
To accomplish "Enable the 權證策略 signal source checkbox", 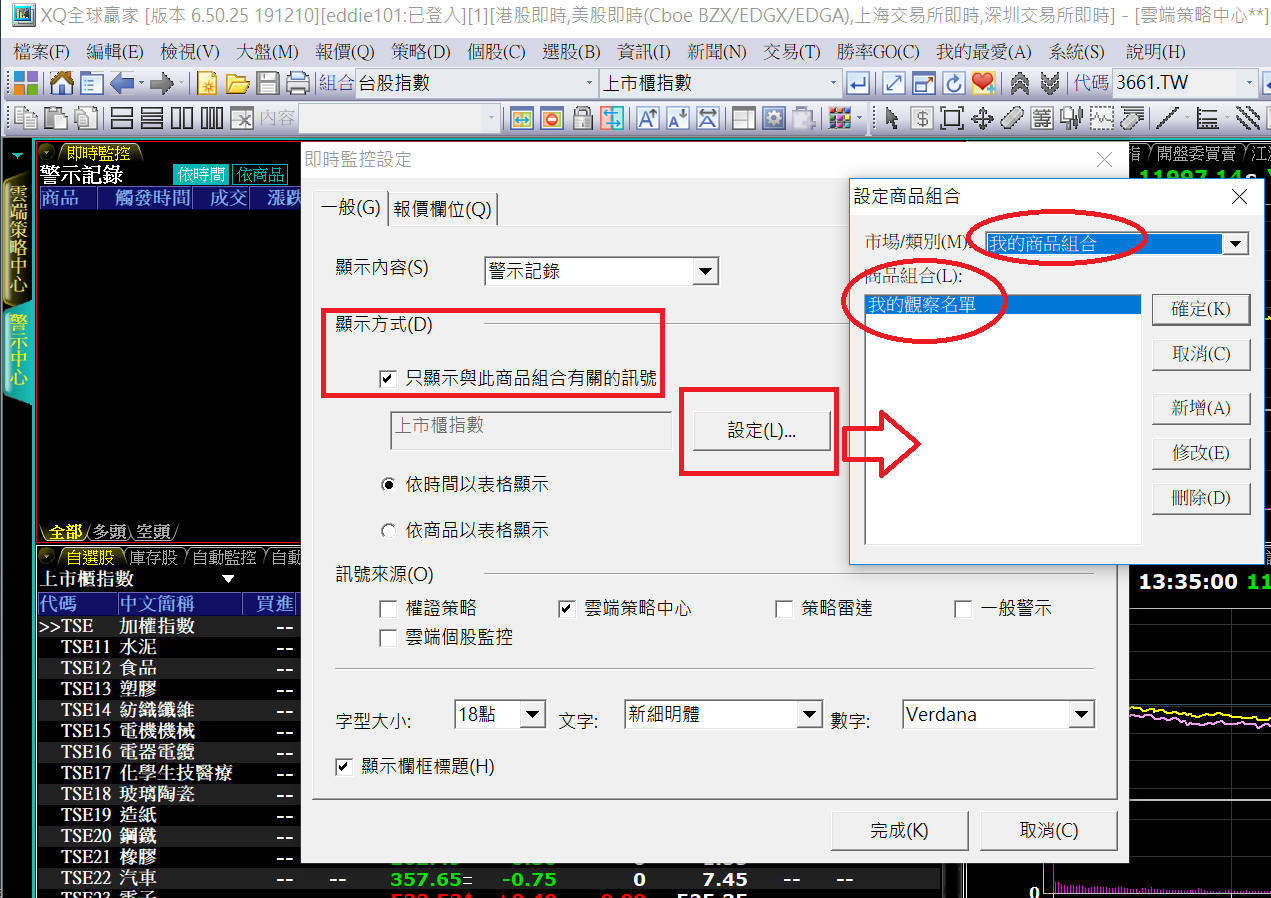I will coord(388,609).
